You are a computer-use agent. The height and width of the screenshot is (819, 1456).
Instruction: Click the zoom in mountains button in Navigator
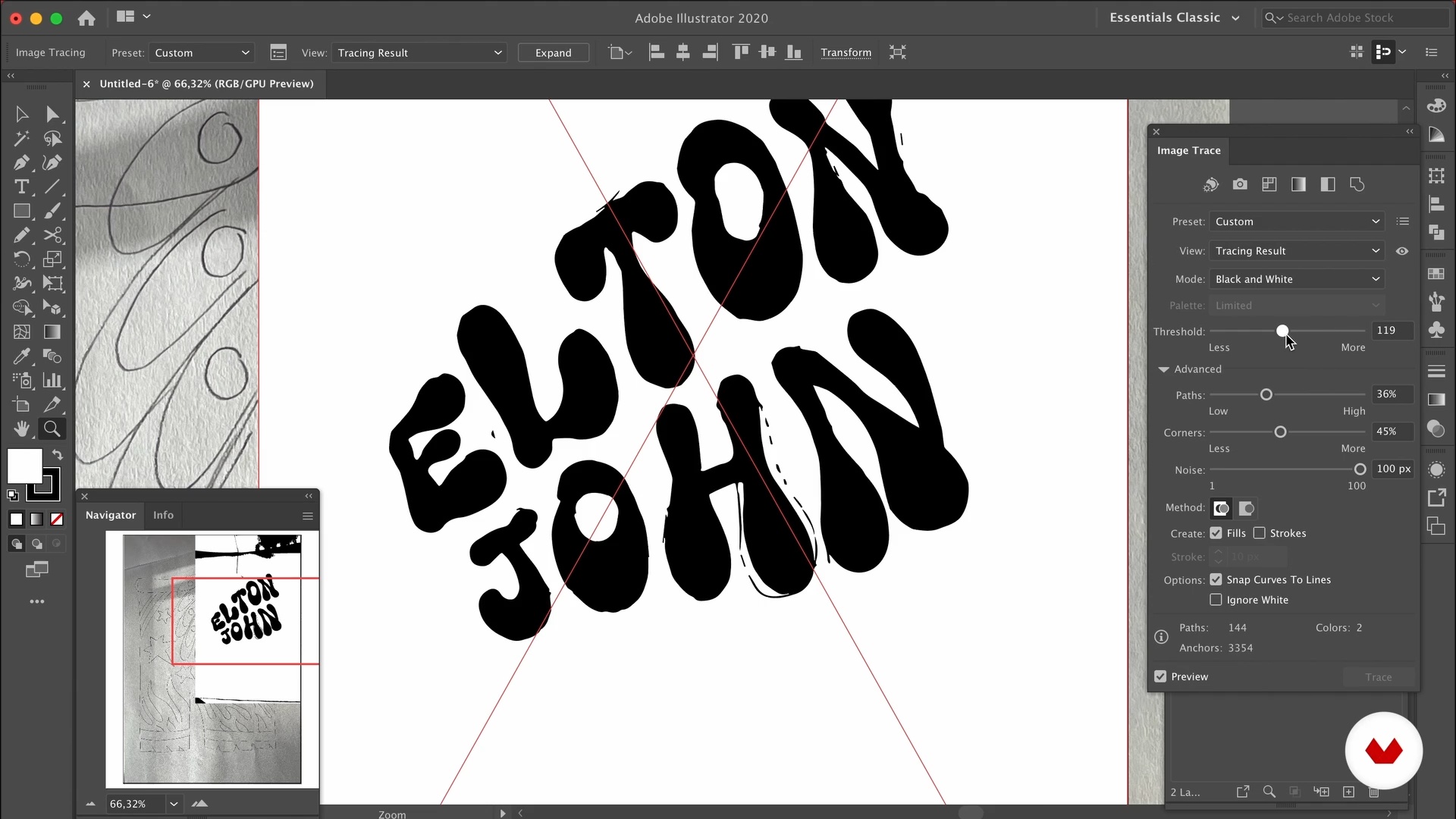199,804
